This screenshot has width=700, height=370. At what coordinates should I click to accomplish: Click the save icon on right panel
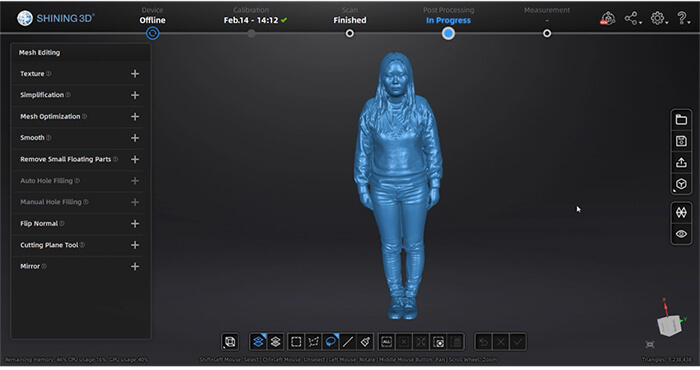[681, 141]
